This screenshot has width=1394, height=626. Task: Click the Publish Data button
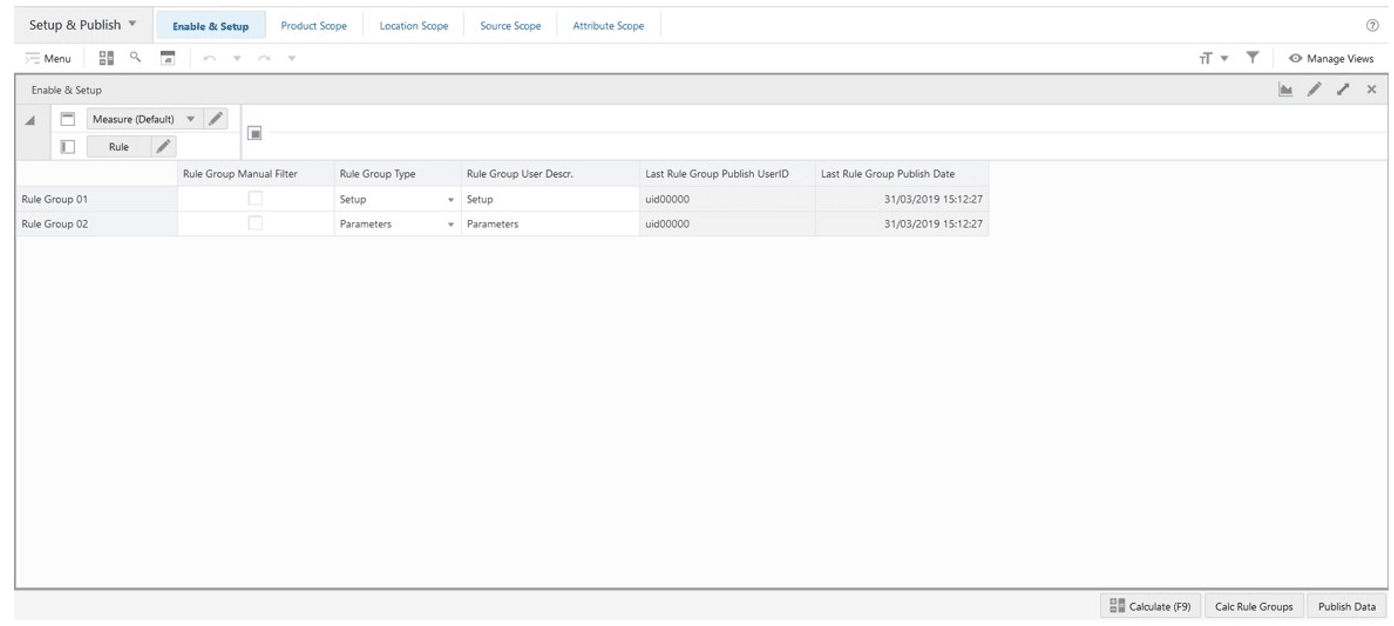(1346, 606)
